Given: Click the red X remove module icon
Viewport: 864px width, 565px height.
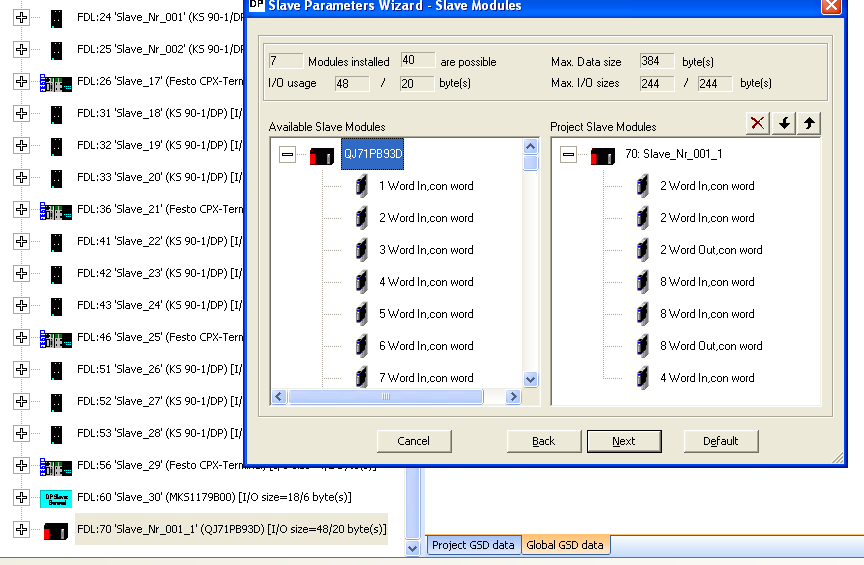Looking at the screenshot, I should point(758,123).
